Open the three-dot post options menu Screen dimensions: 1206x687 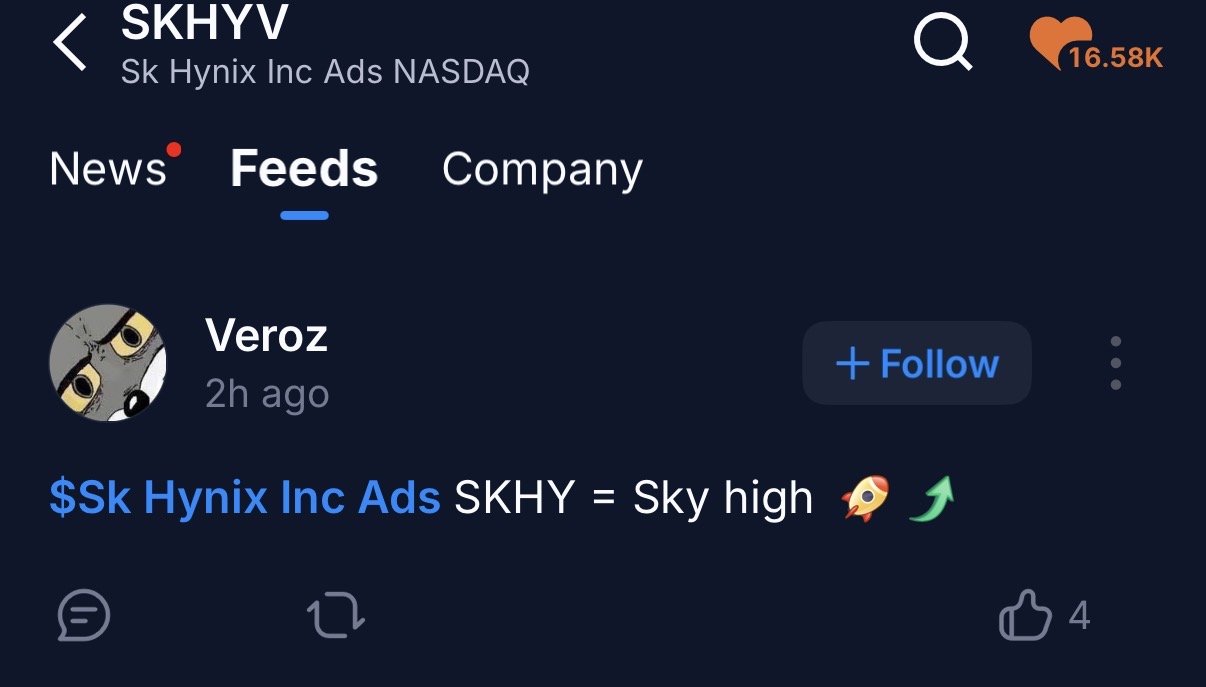[x=1116, y=363]
